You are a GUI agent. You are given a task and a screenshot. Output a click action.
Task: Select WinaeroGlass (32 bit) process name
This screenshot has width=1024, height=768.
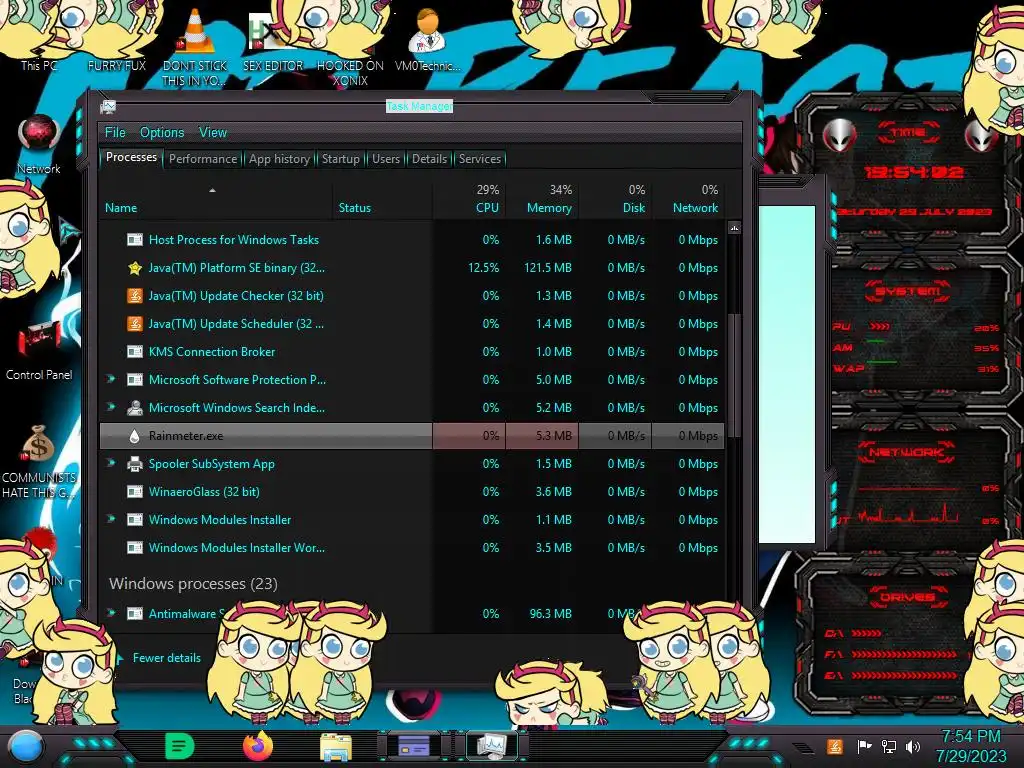[x=204, y=492]
